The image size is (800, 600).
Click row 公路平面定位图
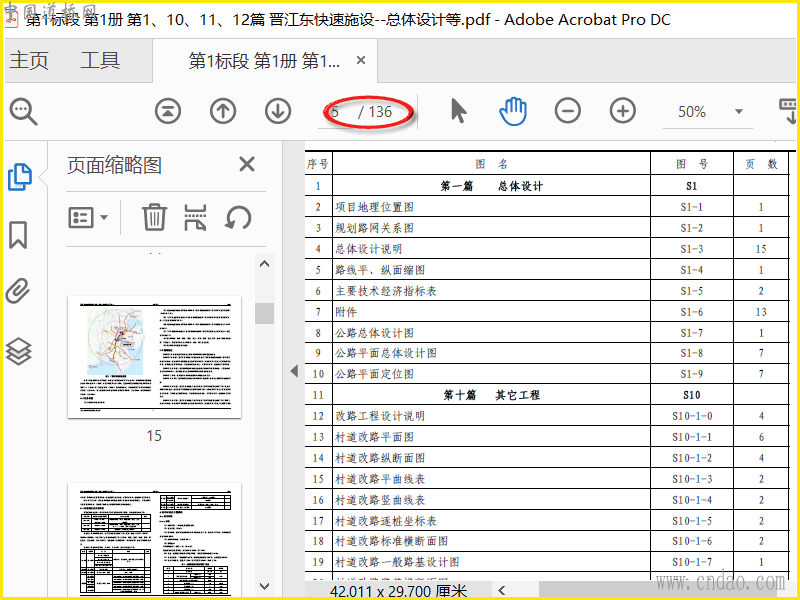[547, 374]
